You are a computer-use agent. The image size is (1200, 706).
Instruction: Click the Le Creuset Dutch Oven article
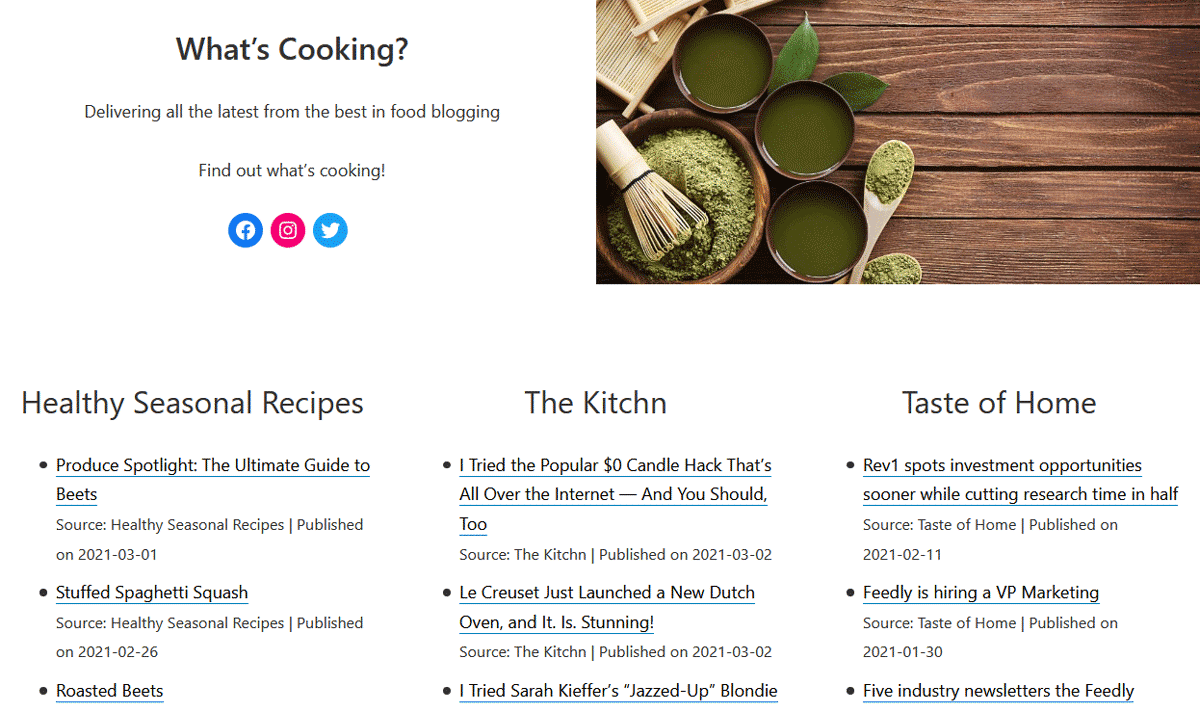(x=606, y=592)
